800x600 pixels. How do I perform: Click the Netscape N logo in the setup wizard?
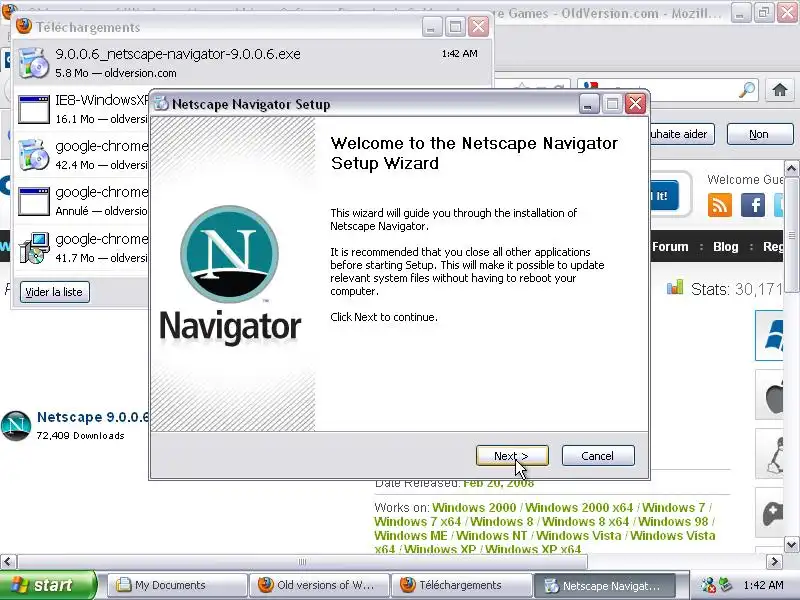point(230,254)
